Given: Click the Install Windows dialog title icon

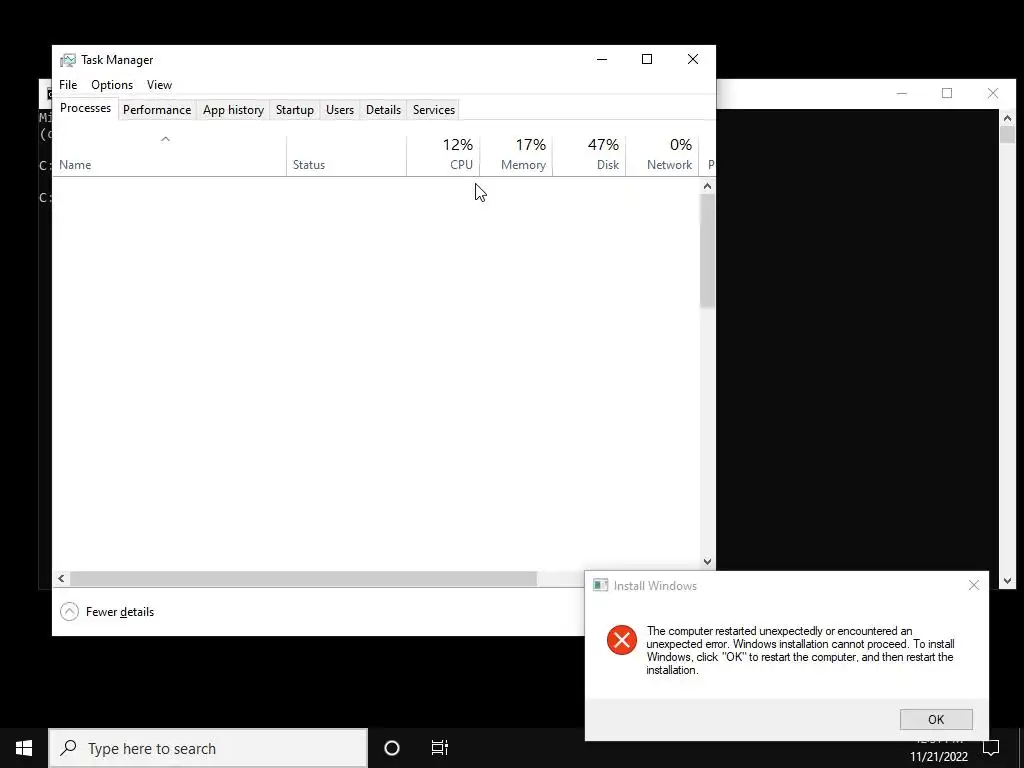Looking at the screenshot, I should 600,586.
